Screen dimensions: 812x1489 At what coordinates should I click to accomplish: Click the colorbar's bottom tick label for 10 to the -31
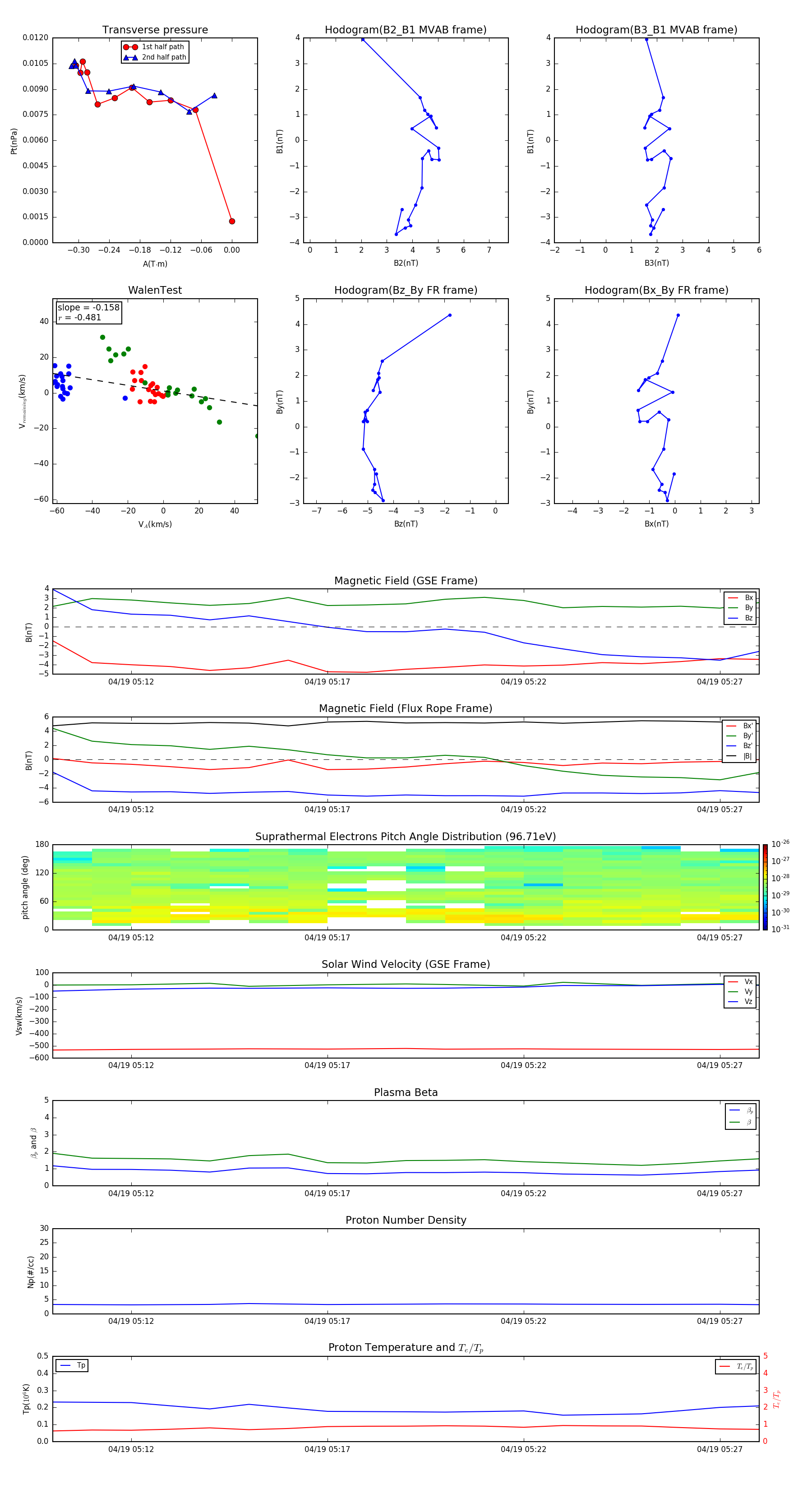tap(780, 929)
